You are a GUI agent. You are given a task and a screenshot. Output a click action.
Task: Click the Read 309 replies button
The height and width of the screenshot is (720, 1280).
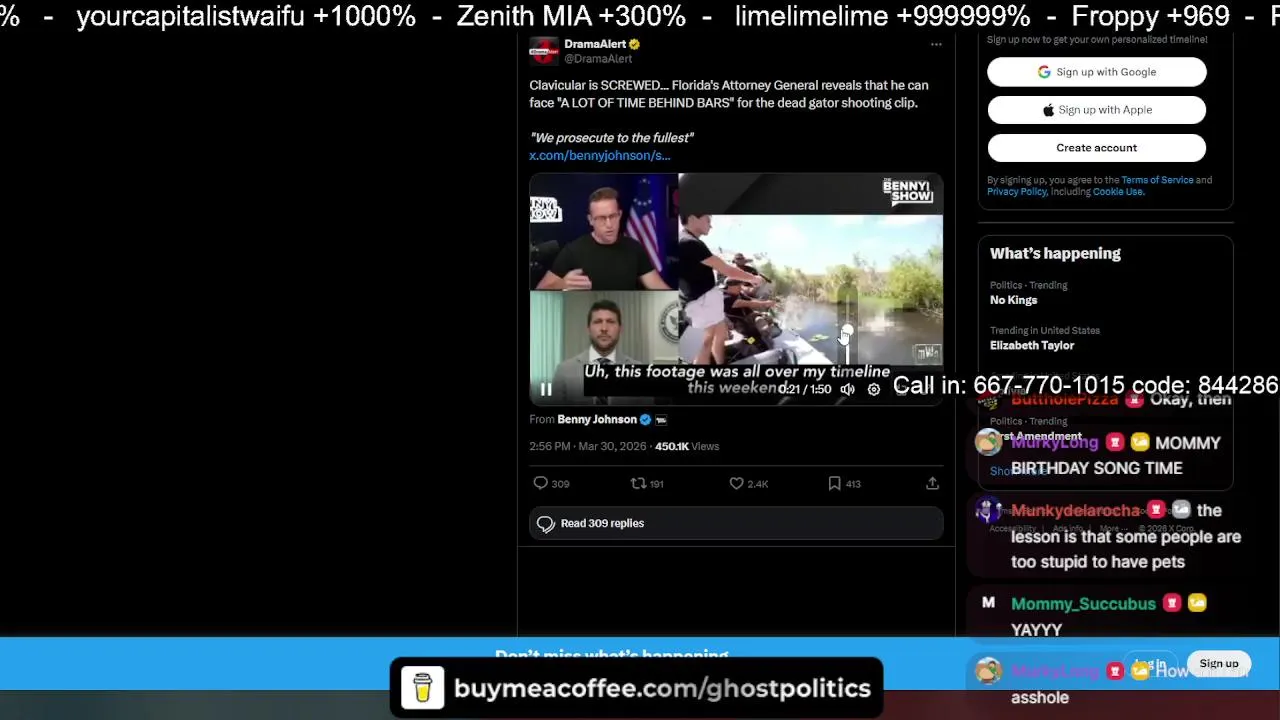coord(735,523)
